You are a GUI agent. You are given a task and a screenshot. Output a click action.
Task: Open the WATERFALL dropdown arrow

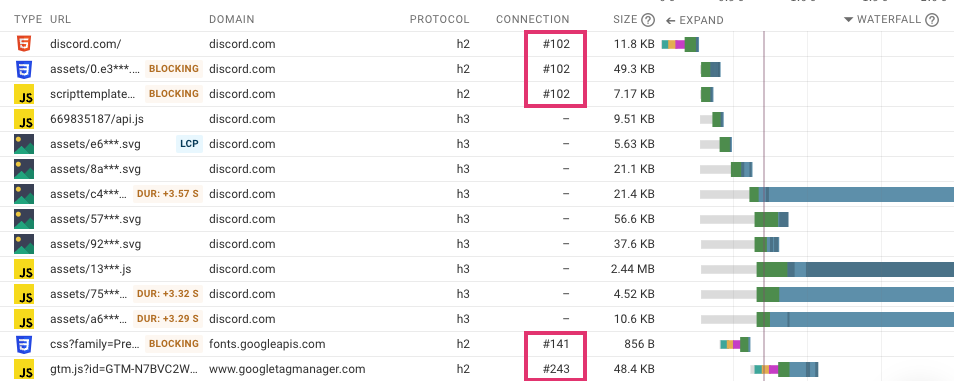coord(849,19)
